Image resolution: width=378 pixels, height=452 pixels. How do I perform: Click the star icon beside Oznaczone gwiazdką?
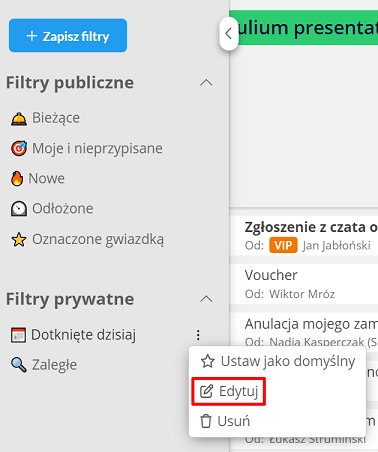(x=19, y=240)
